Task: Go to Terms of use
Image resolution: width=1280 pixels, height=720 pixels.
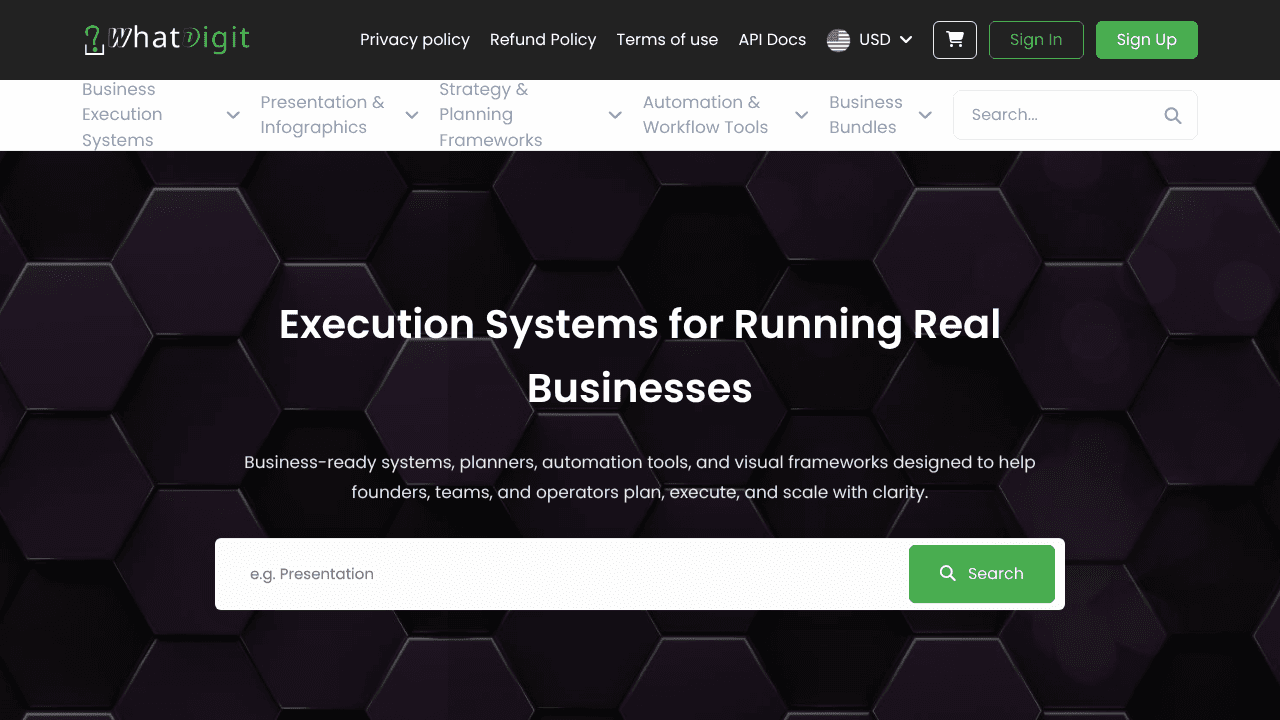Action: click(x=667, y=40)
